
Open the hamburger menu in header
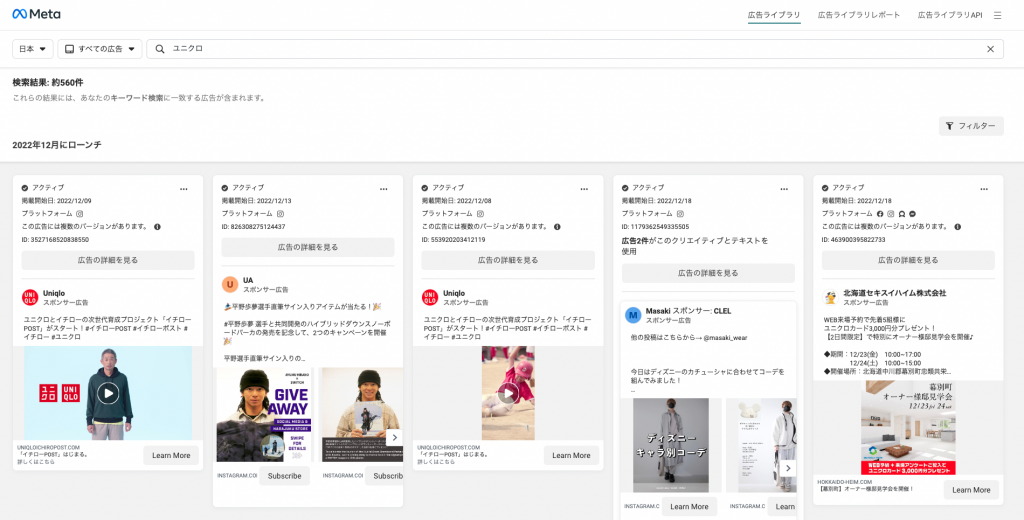(x=997, y=15)
